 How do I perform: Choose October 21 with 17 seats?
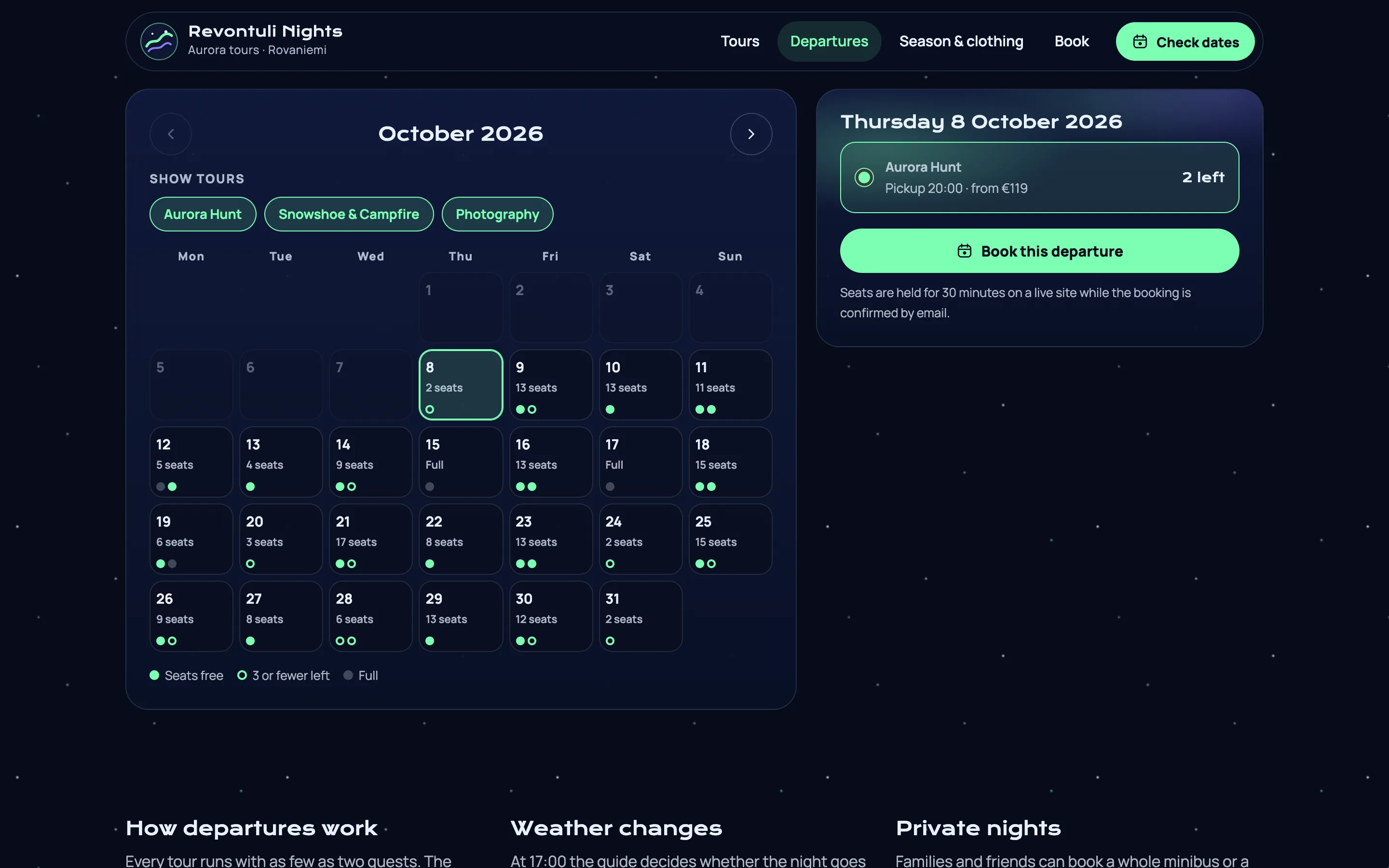[x=371, y=539]
